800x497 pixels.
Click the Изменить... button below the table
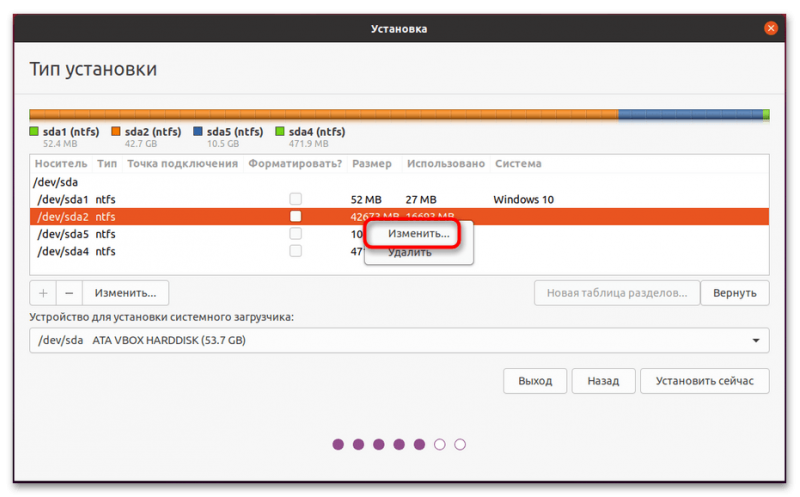click(126, 293)
